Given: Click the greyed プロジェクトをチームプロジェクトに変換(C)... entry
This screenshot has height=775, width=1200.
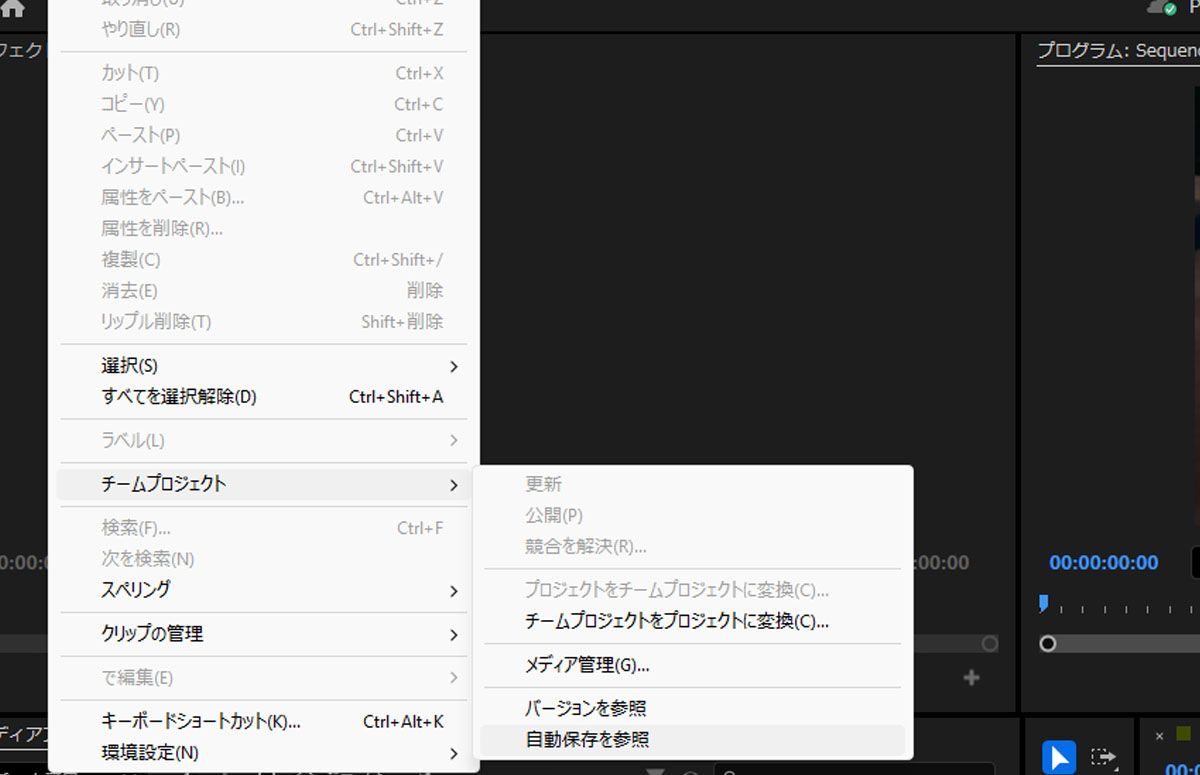Looking at the screenshot, I should (693, 590).
